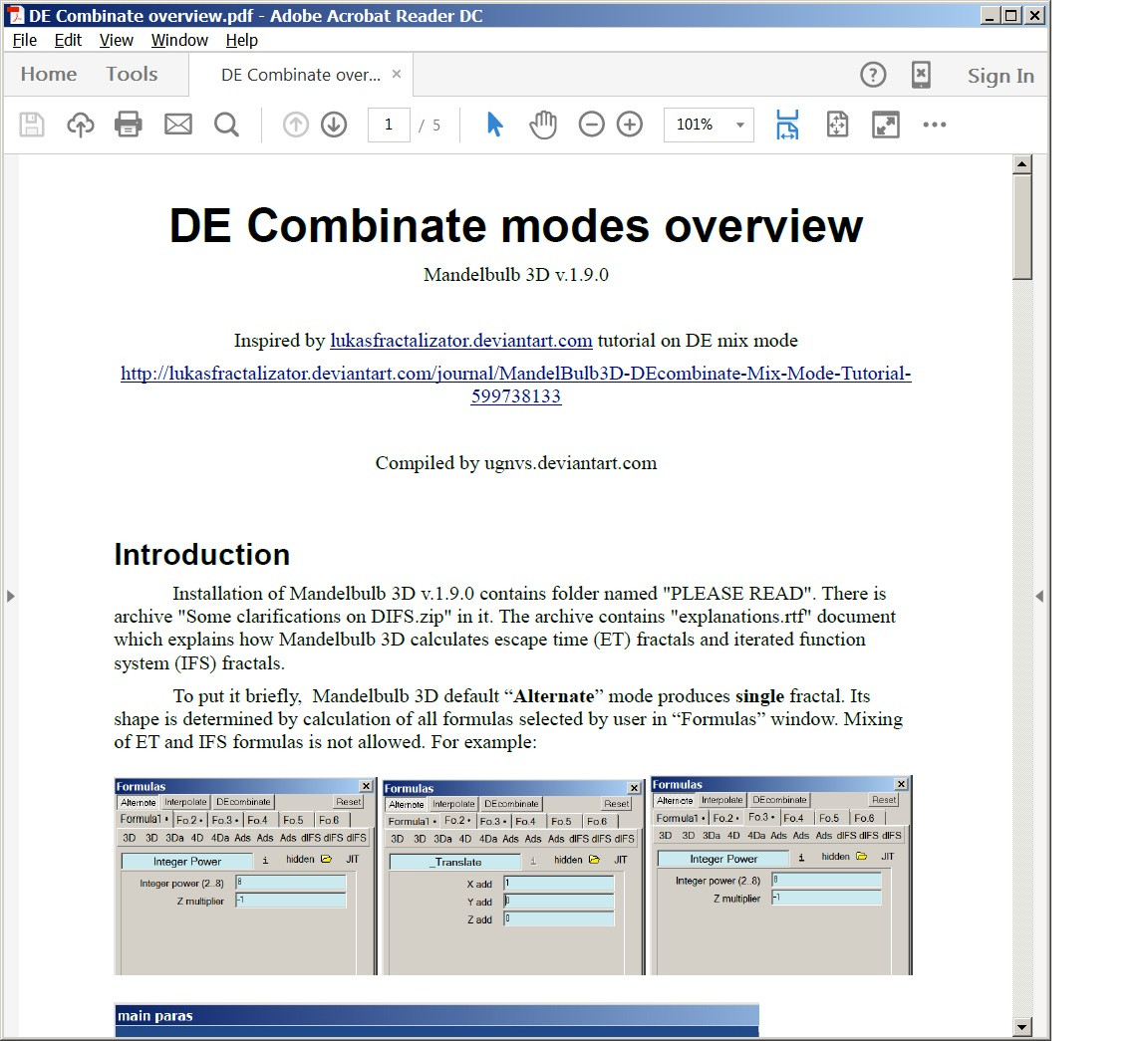Open the Window menu
The height and width of the screenshot is (1041, 1148).
click(x=179, y=40)
